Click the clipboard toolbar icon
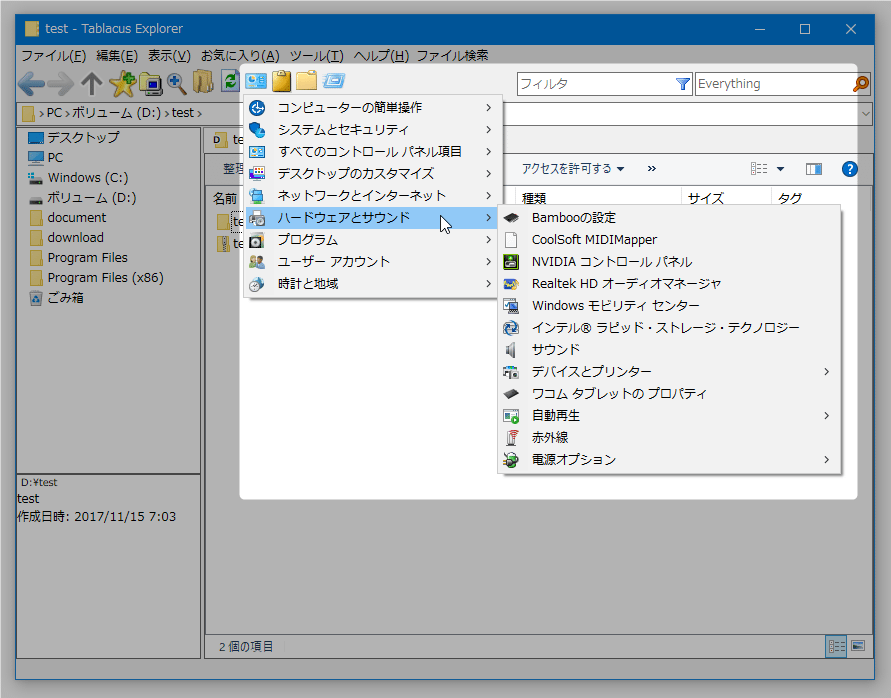Image resolution: width=891 pixels, height=698 pixels. pos(281,81)
